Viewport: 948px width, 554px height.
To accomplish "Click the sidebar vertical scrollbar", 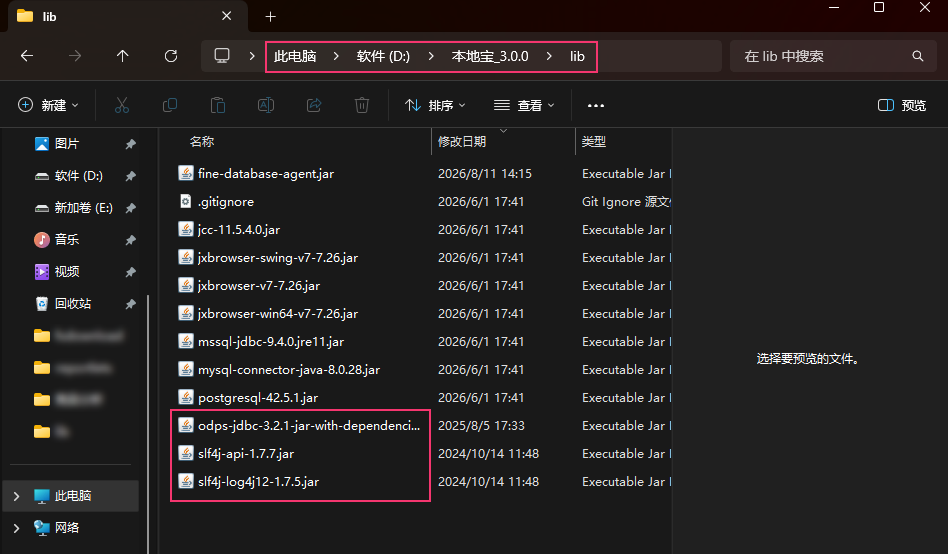I will [x=148, y=423].
